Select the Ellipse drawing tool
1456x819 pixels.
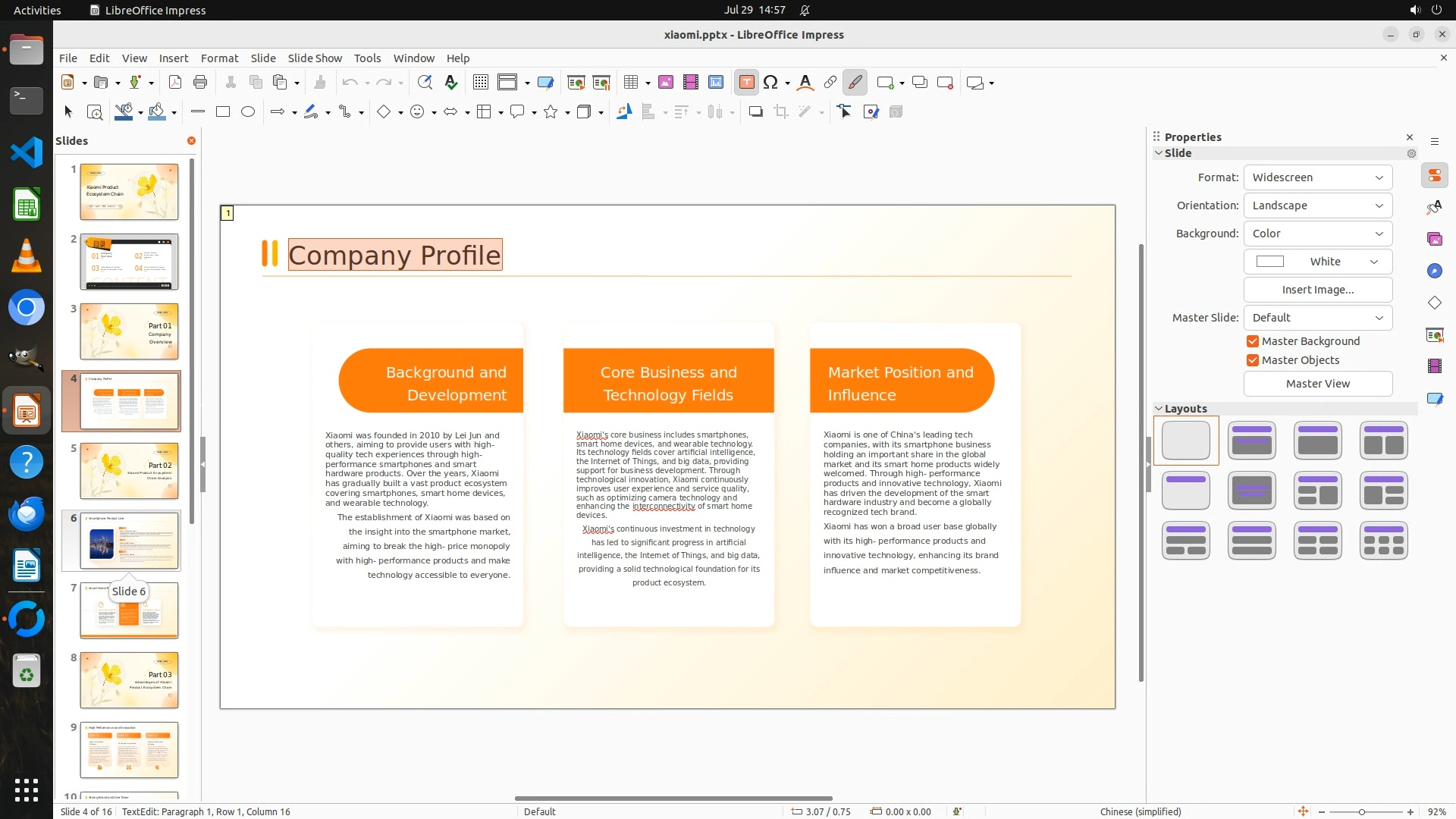[248, 112]
